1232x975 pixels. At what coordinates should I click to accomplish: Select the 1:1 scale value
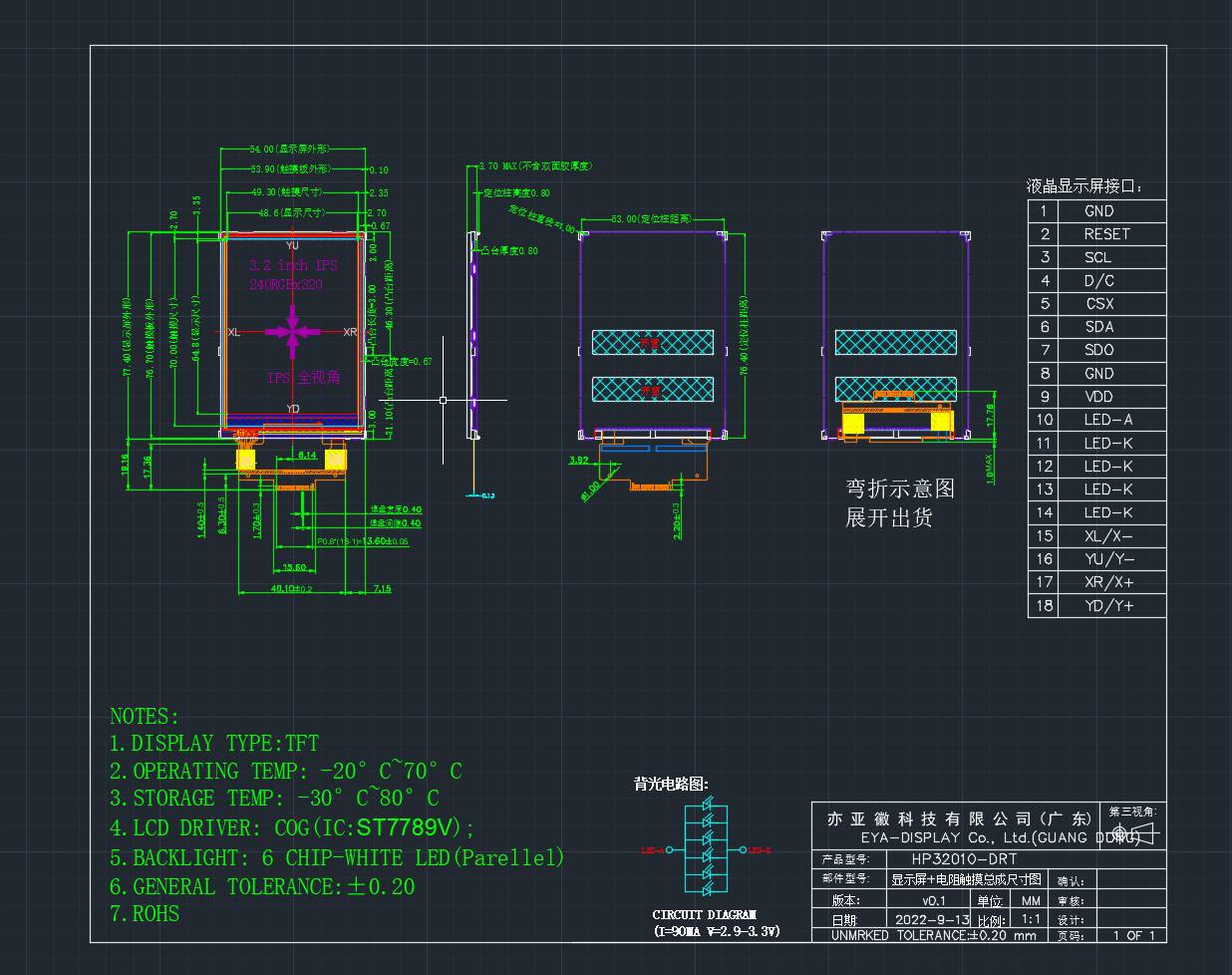[x=1031, y=920]
